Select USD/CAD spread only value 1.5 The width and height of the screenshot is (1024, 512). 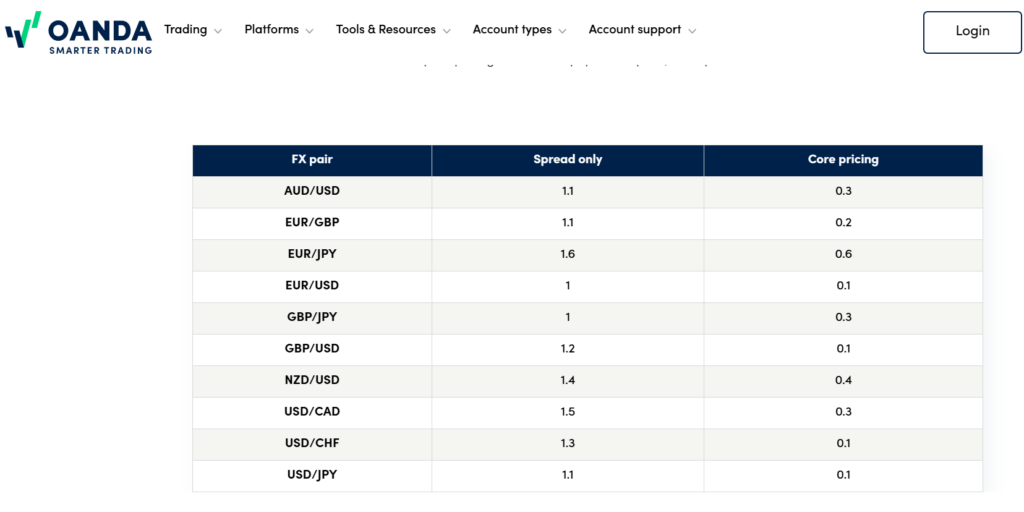tap(568, 413)
